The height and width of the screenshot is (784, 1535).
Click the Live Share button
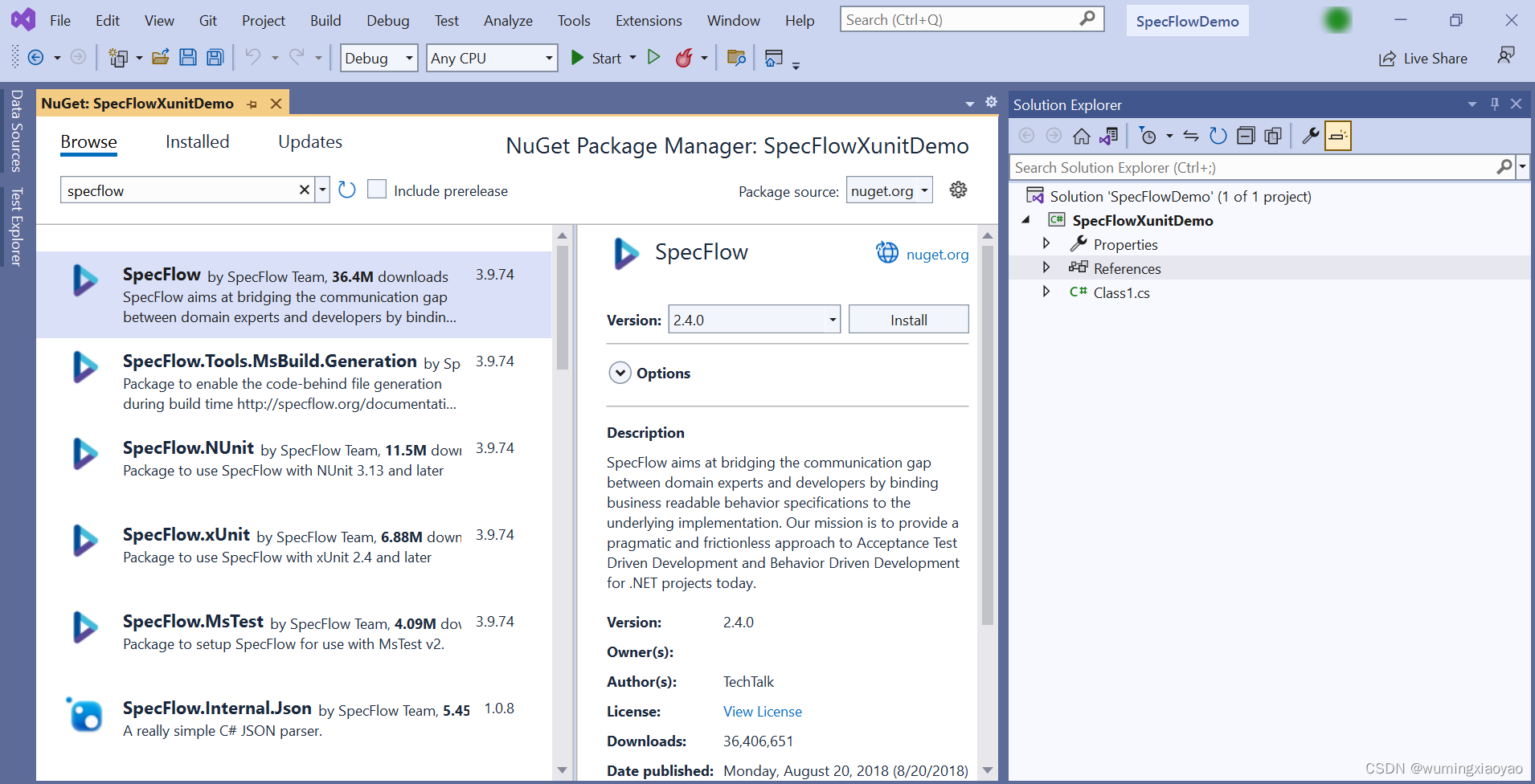pyautogui.click(x=1423, y=59)
